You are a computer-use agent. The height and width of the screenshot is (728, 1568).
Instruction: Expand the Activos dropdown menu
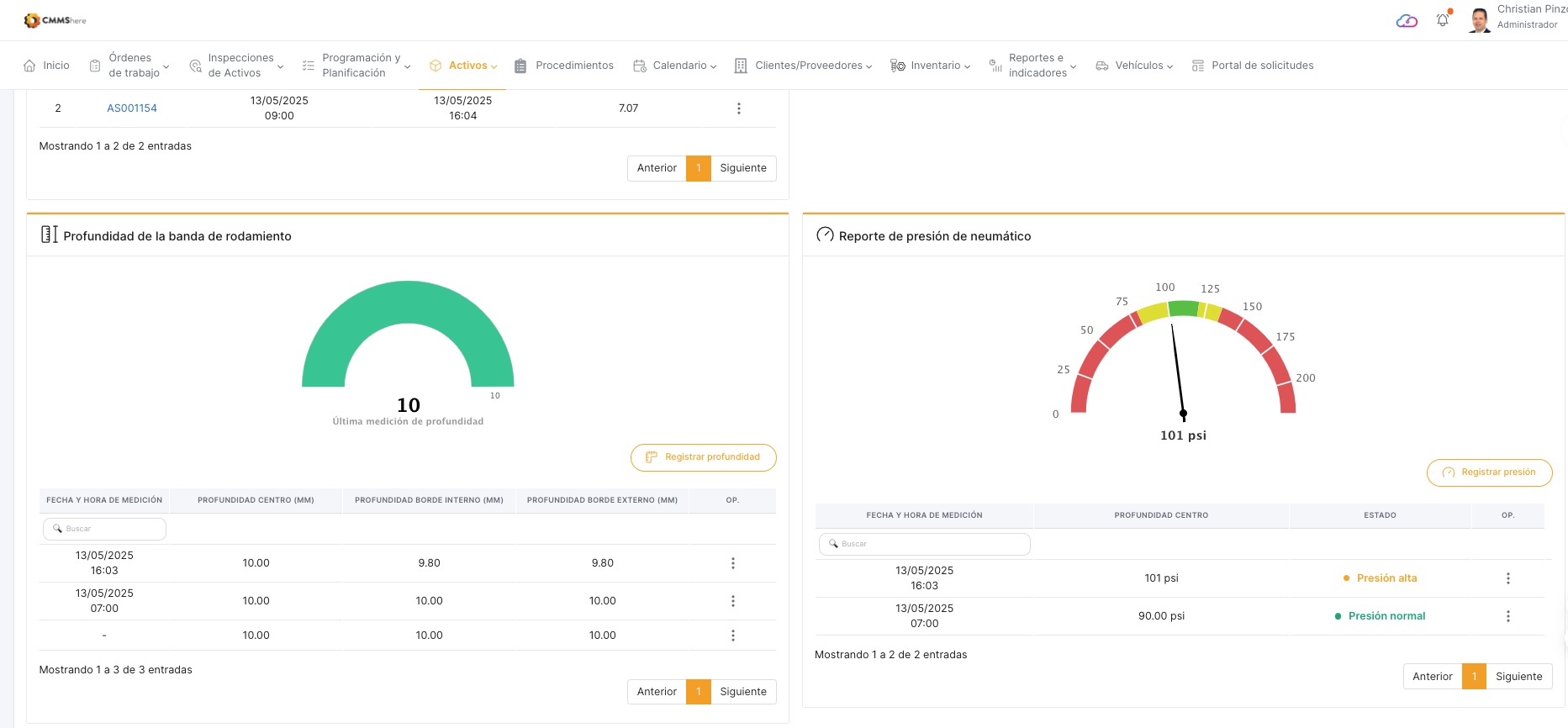tap(463, 66)
